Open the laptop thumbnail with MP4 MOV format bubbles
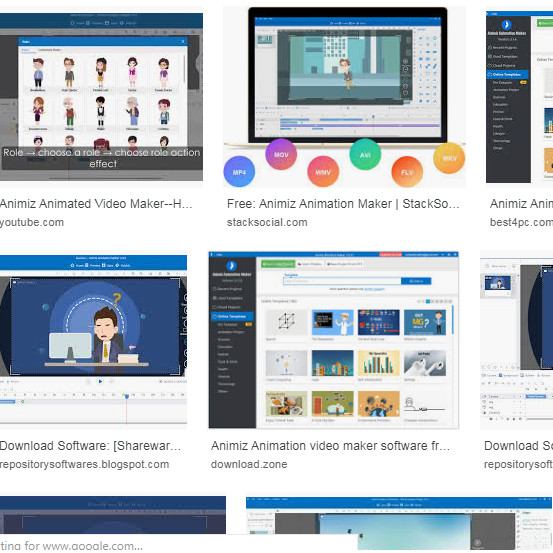 tap(344, 97)
